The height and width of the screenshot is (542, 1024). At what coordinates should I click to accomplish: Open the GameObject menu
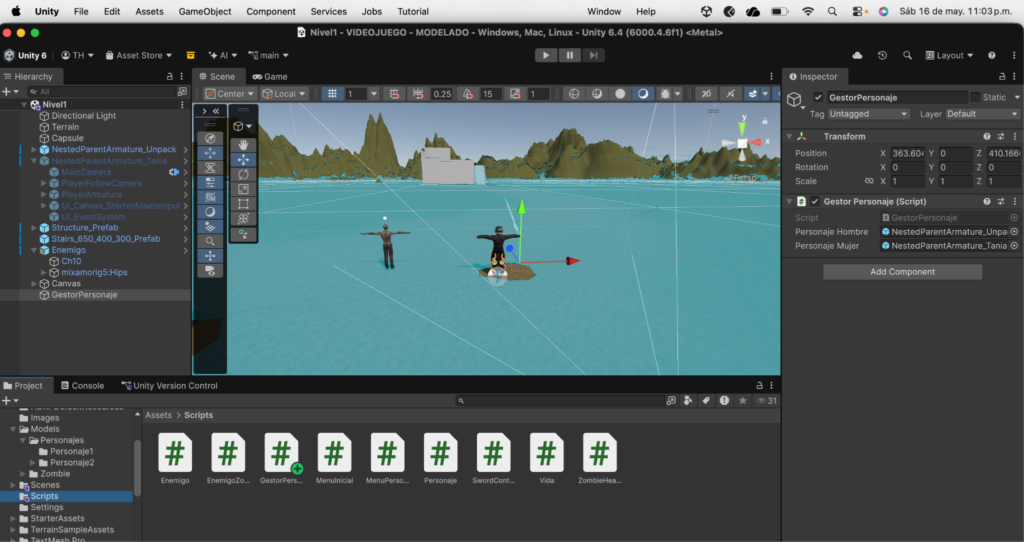205,12
